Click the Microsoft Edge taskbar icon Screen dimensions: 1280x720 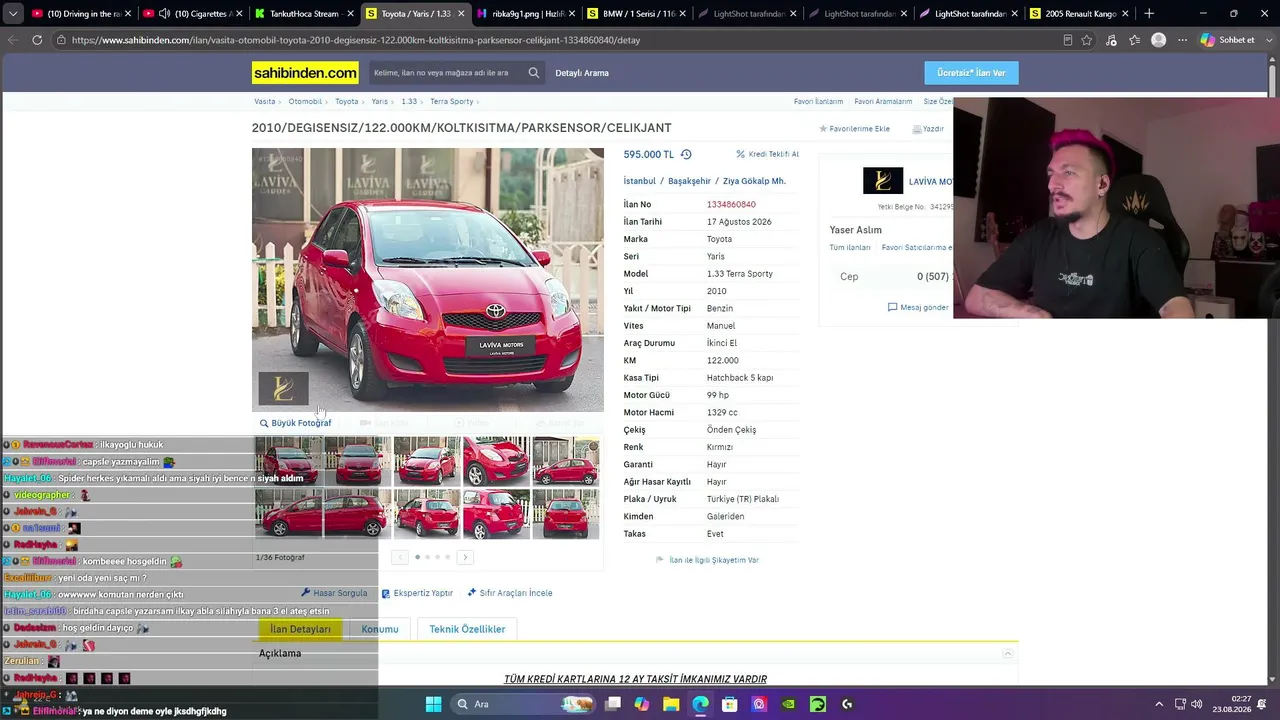(700, 704)
